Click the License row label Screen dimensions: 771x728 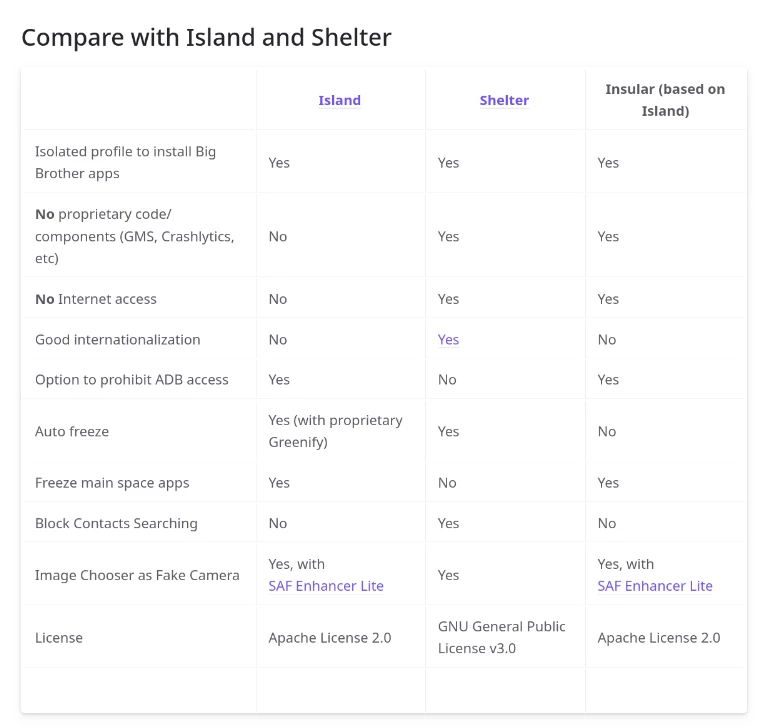pos(59,638)
